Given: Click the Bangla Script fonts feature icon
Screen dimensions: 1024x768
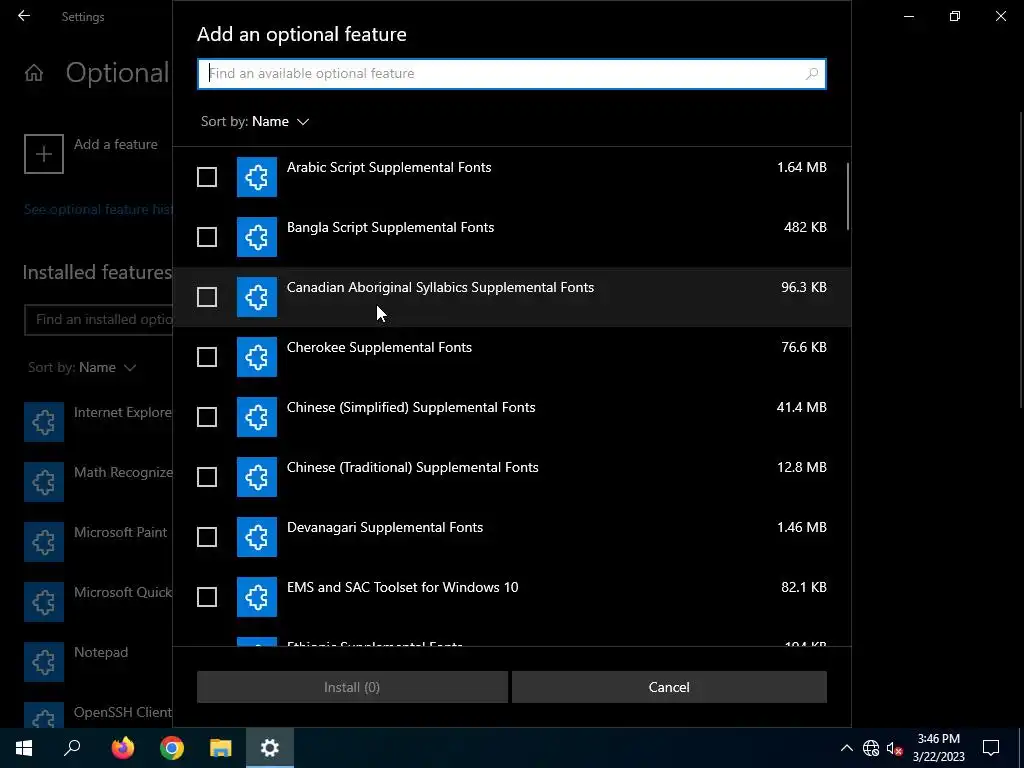Looking at the screenshot, I should [x=257, y=237].
